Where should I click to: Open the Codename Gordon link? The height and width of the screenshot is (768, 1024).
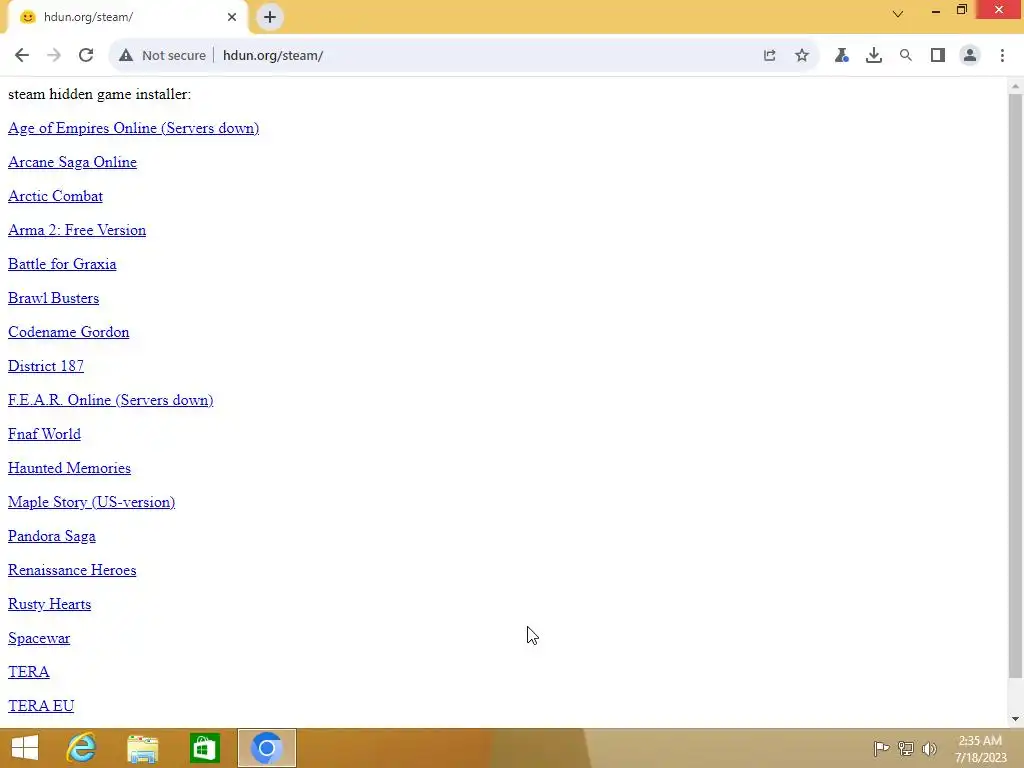click(x=69, y=332)
